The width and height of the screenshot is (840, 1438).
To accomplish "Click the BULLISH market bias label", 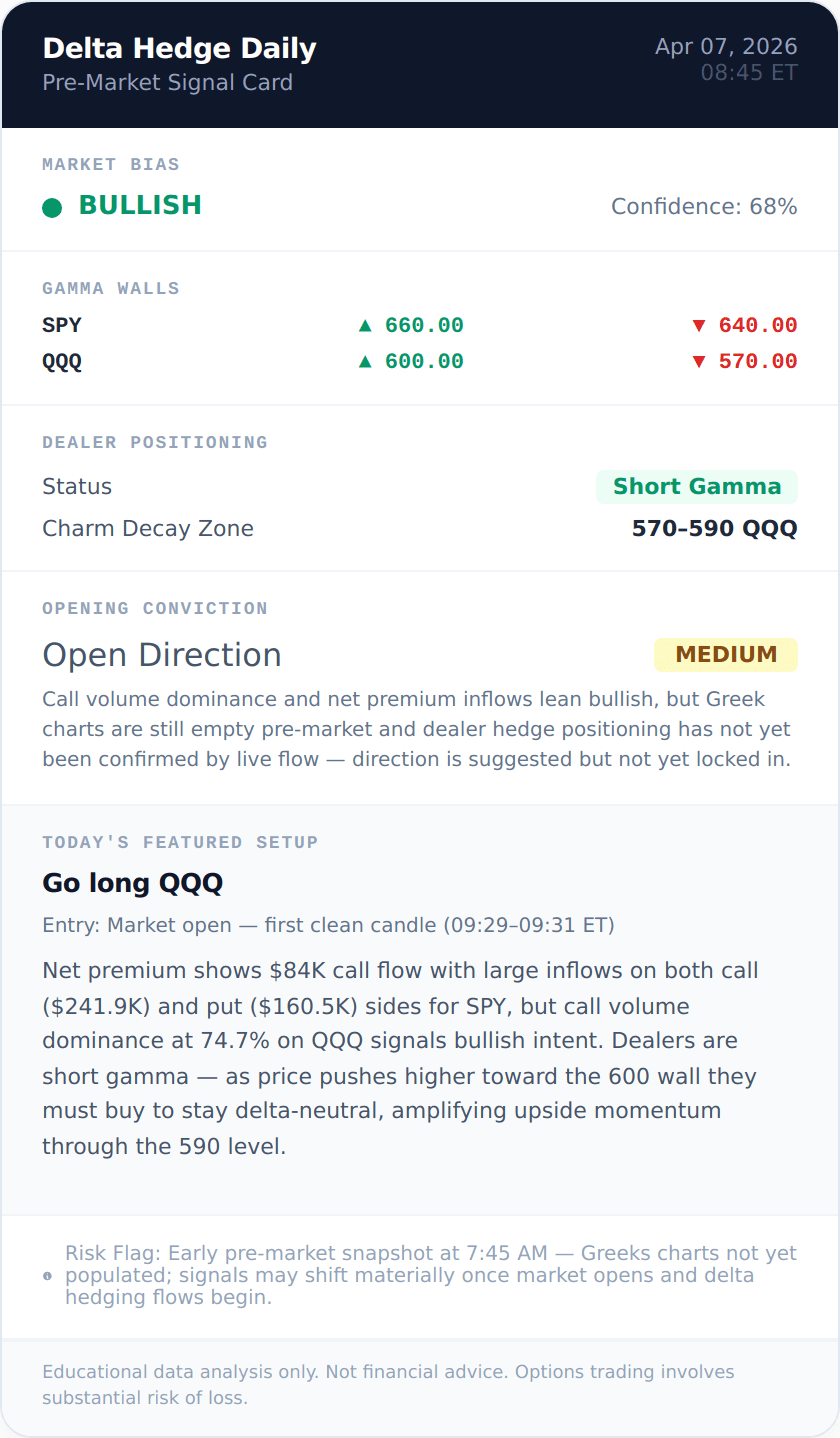I will [140, 206].
